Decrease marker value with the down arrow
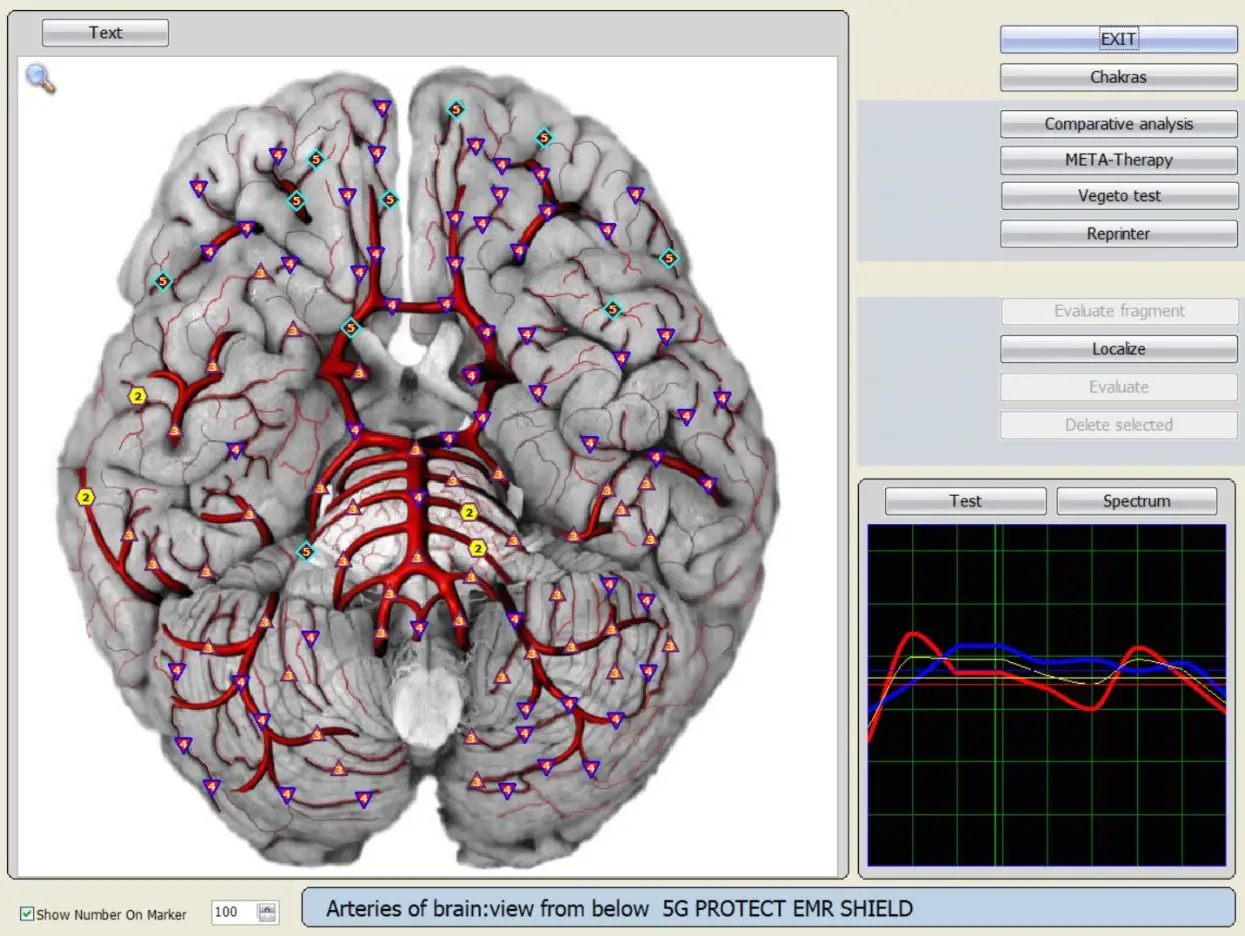 267,918
